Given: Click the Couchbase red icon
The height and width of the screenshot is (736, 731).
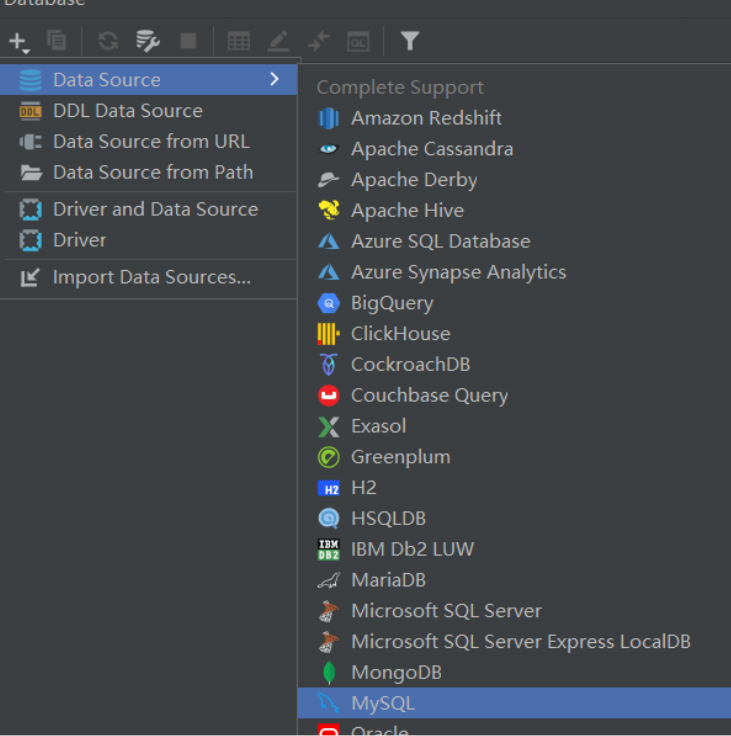Looking at the screenshot, I should pyautogui.click(x=329, y=396).
